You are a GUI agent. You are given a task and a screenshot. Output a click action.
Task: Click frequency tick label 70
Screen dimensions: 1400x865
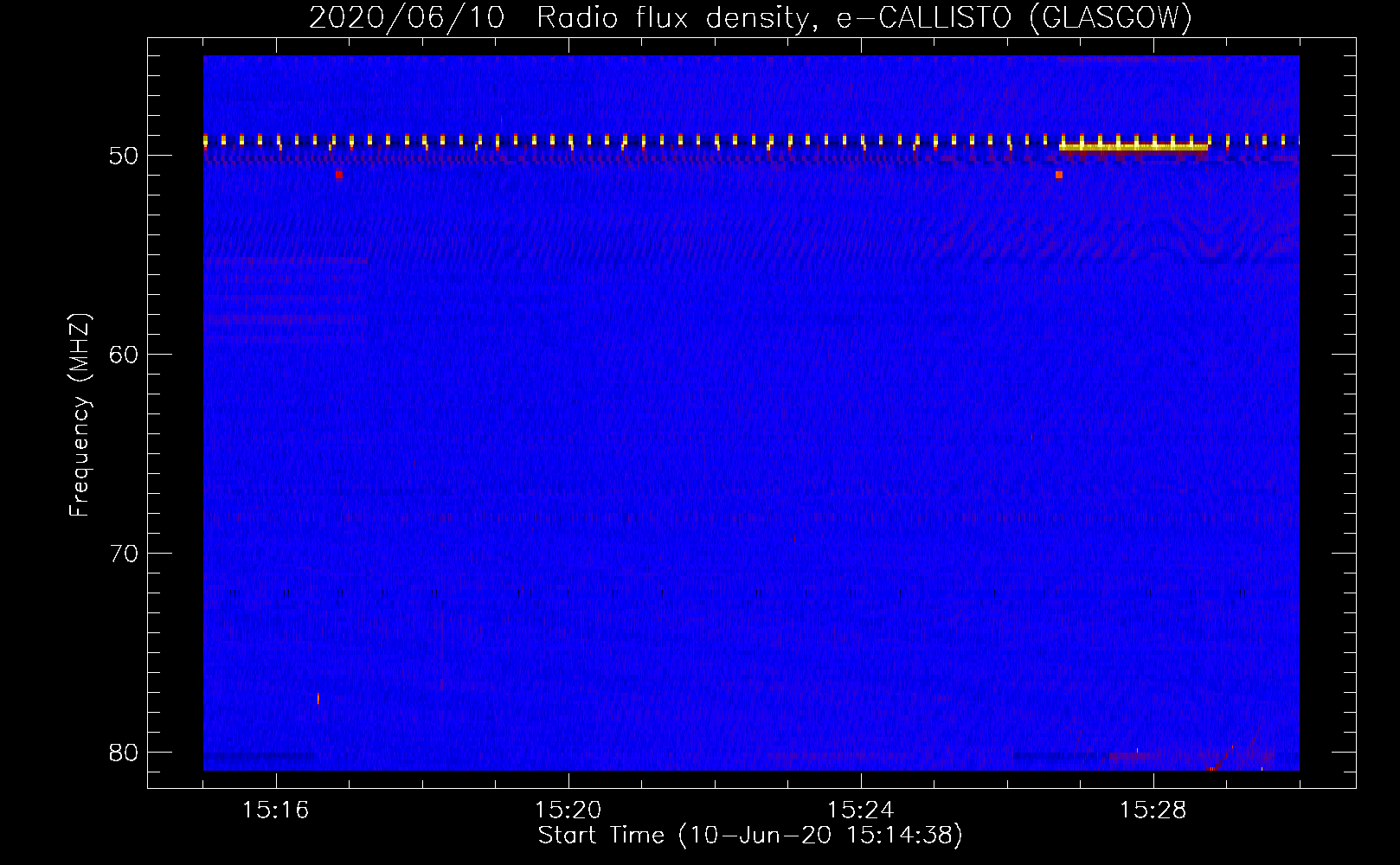124,554
